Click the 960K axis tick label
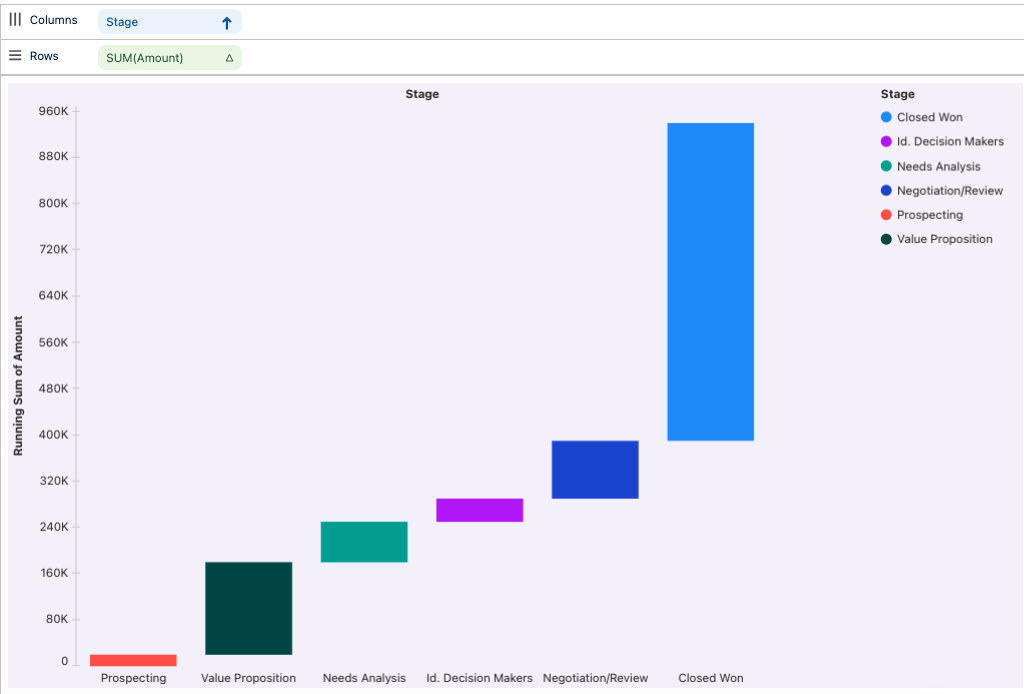Image resolution: width=1024 pixels, height=694 pixels. click(x=53, y=111)
